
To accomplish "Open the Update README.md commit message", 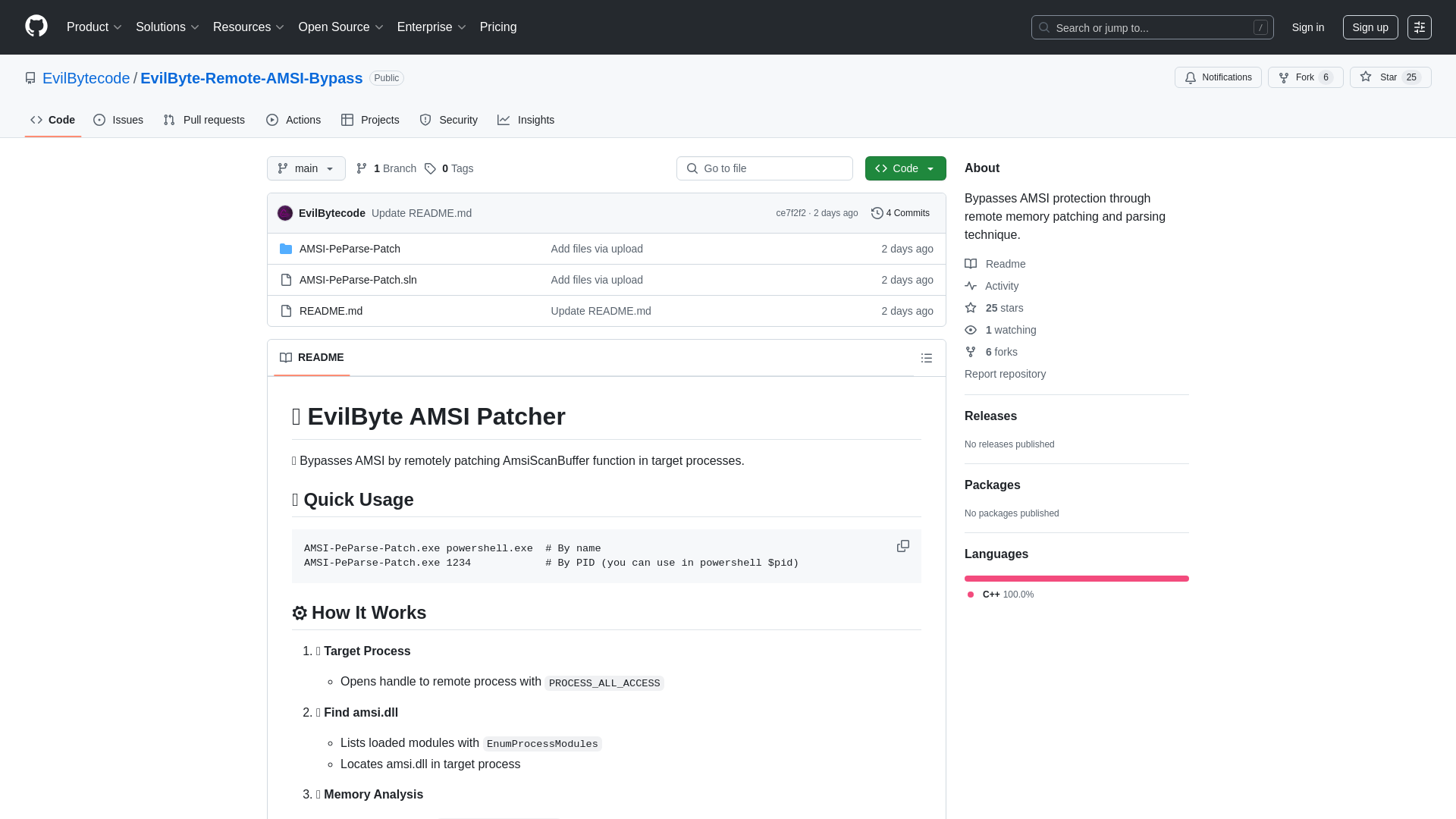I will pyautogui.click(x=422, y=213).
